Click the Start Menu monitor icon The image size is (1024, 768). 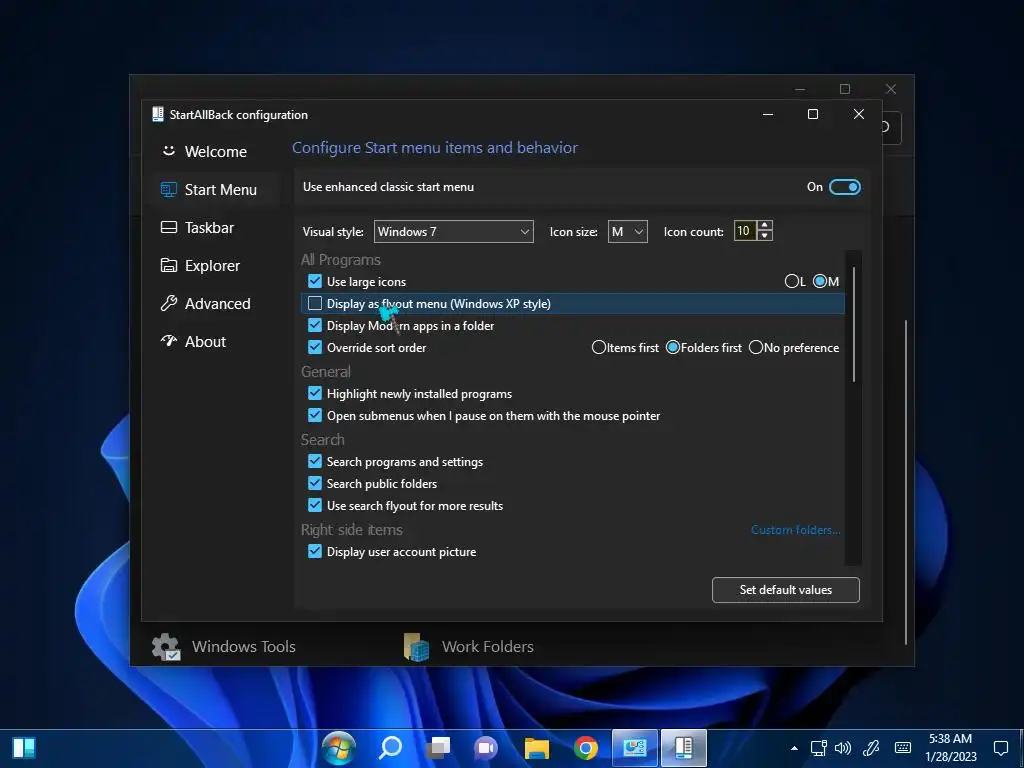168,189
